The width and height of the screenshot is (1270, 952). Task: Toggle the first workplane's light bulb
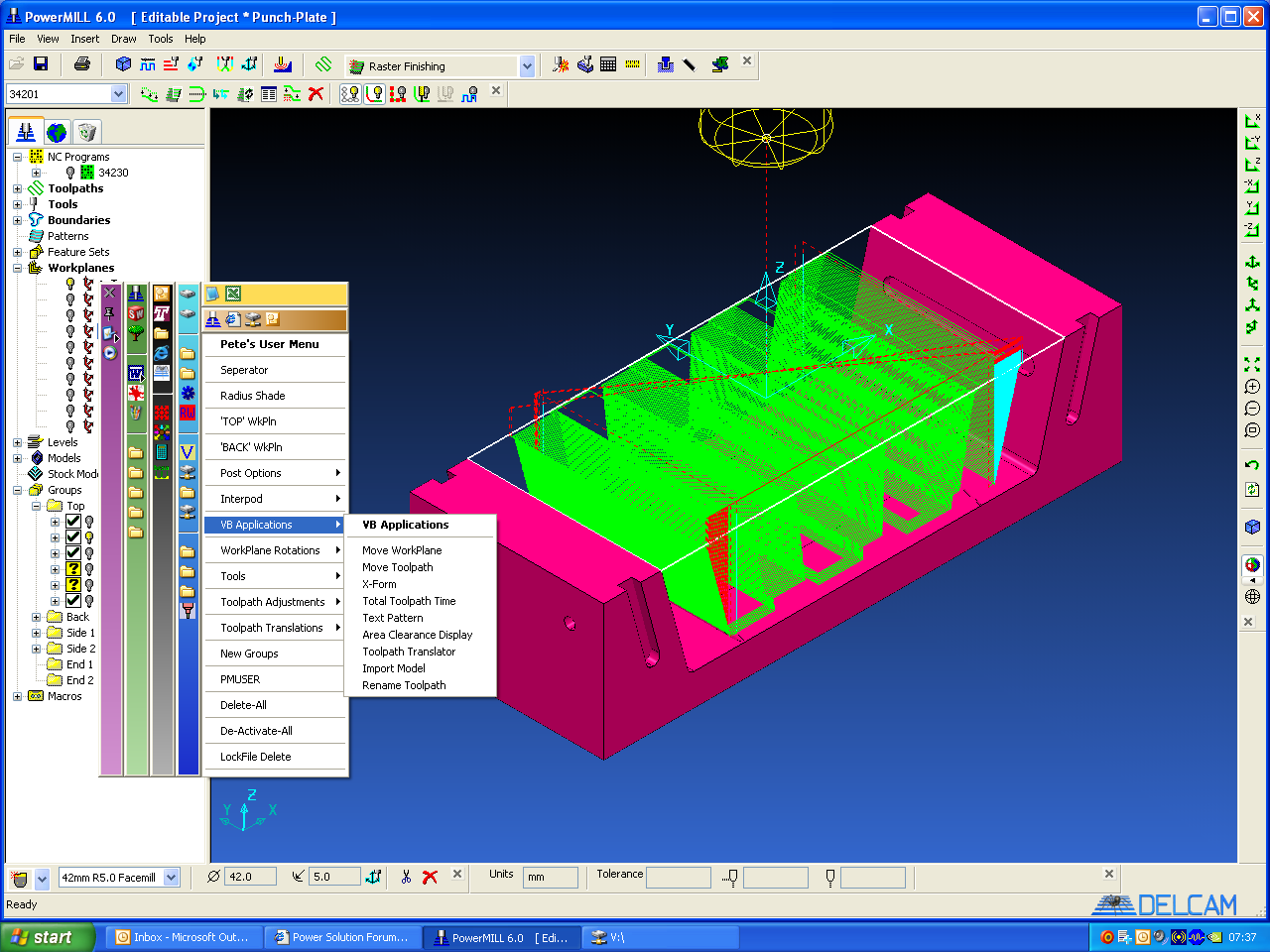(x=69, y=284)
